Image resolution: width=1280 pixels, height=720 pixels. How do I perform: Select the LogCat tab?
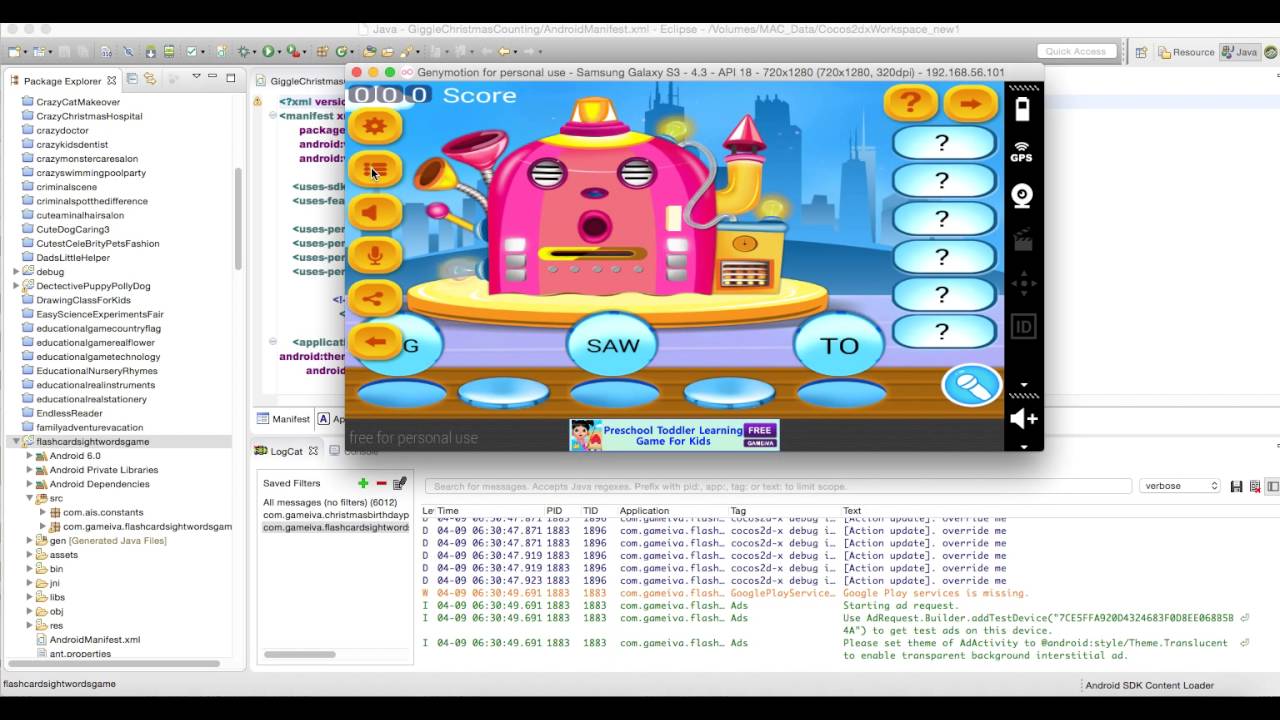coord(285,451)
